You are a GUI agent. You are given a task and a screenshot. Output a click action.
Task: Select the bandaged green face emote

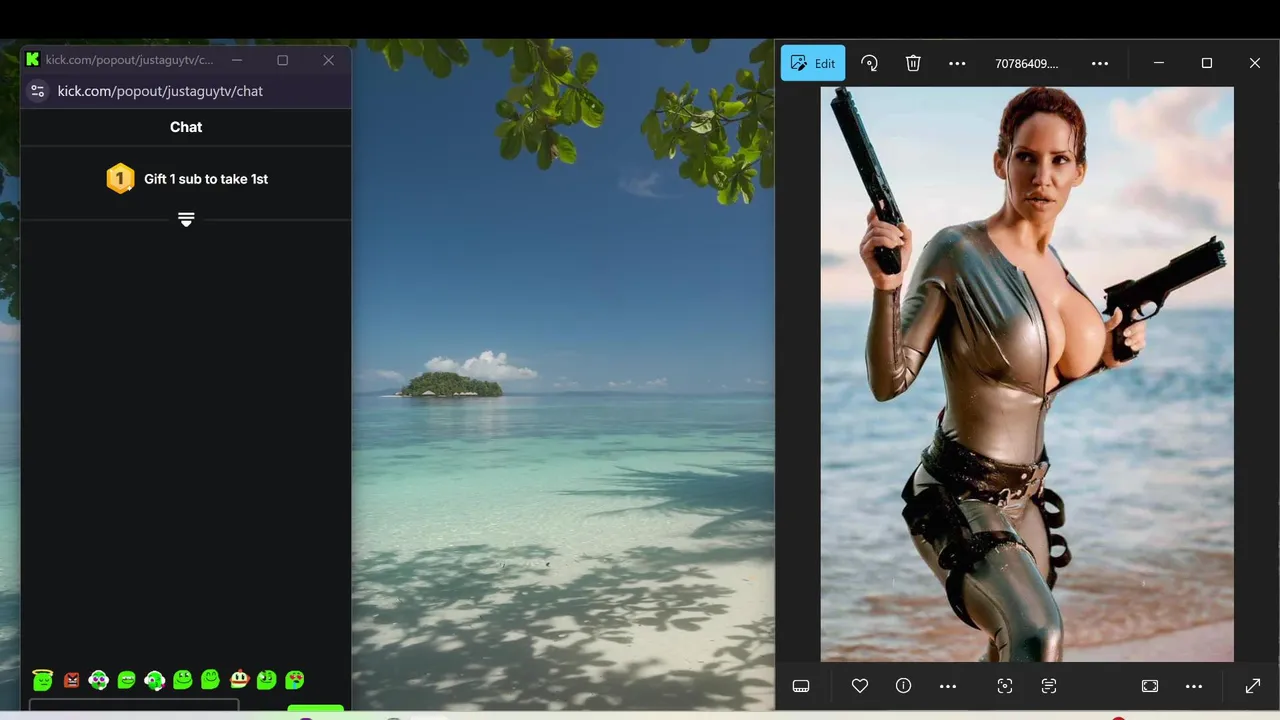[x=266, y=680]
